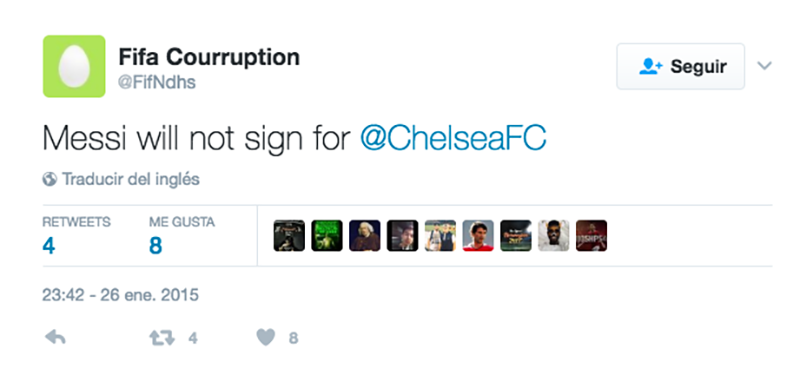Follow the account with Seguir button
Screen dimensions: 800x375
coord(681,66)
